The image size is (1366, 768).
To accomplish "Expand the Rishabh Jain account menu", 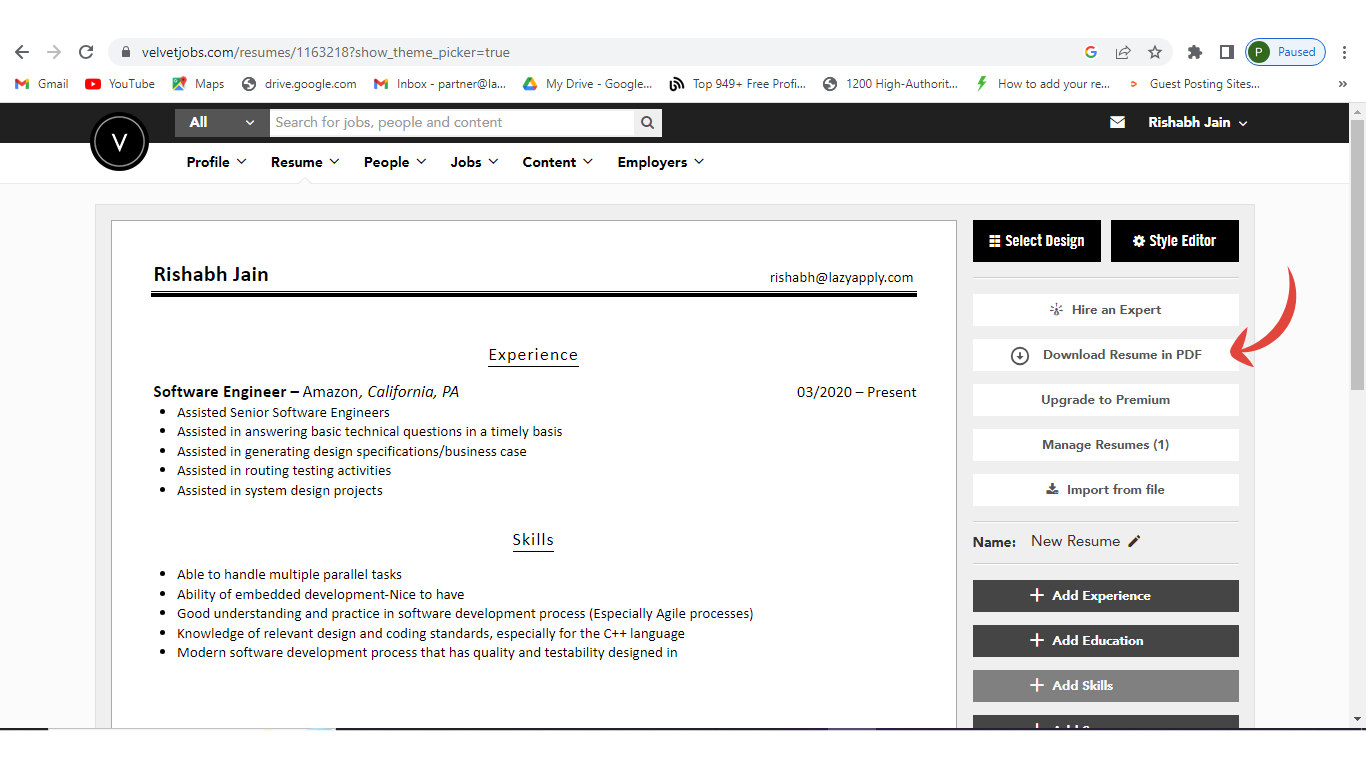I will [x=1197, y=122].
